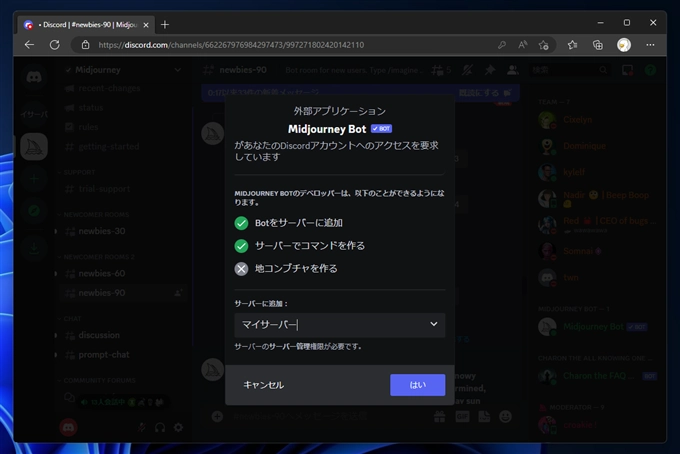This screenshot has height=454, width=680.
Task: Toggle the サーバーでコマンドを作る permission check
Action: tap(241, 246)
